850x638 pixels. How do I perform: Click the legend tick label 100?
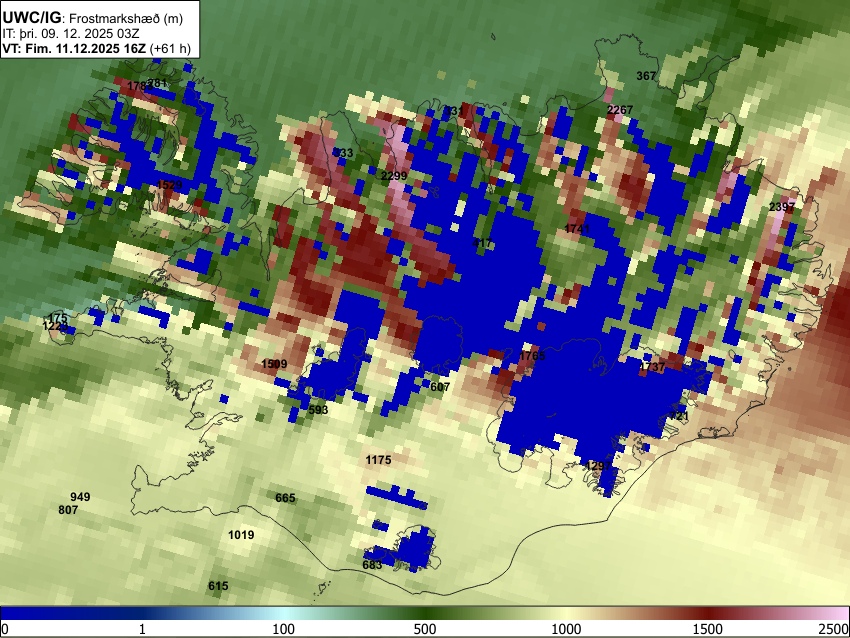(284, 629)
